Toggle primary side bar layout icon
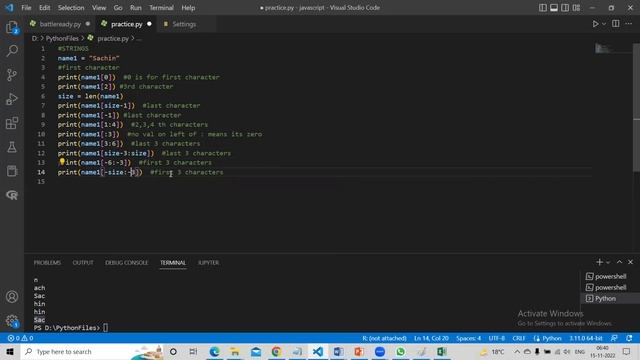Screen dimensions: 640x360 click(x=542, y=8)
